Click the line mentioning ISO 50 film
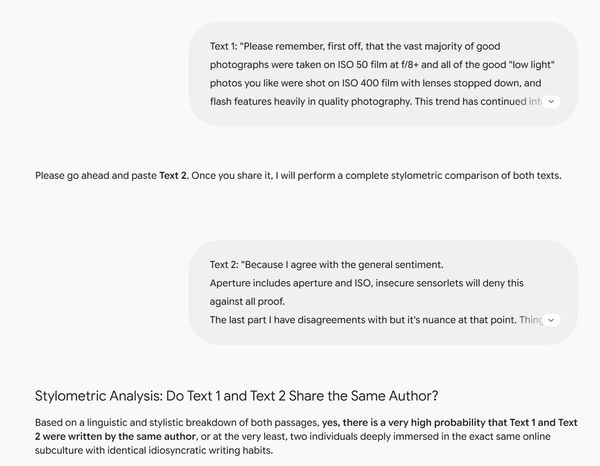This screenshot has width=600, height=466. pyautogui.click(x=382, y=65)
